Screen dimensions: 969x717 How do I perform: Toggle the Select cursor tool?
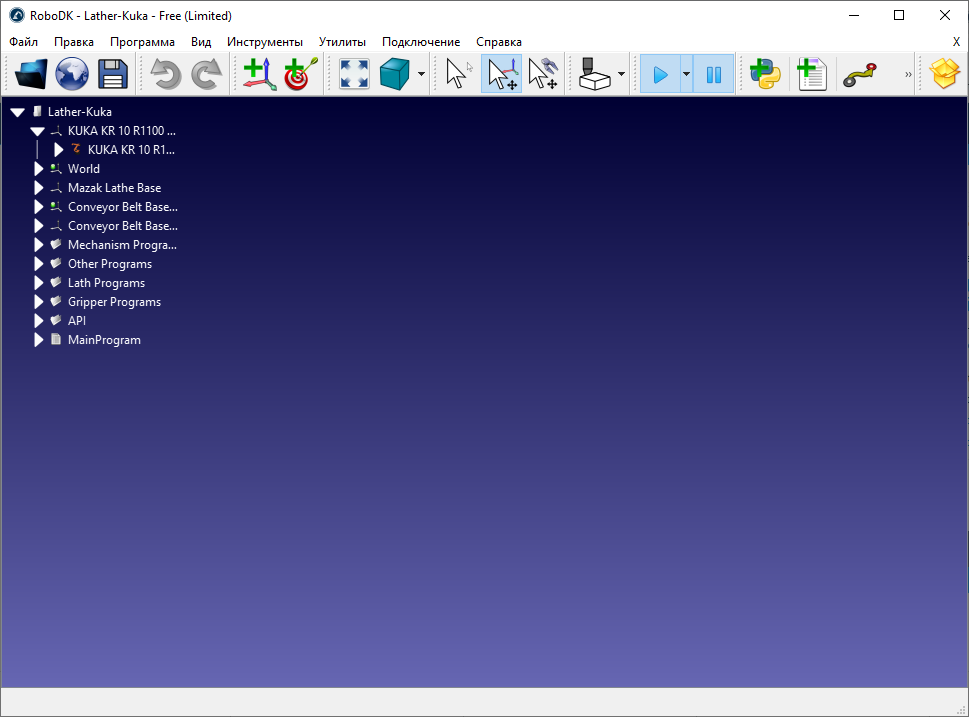pyautogui.click(x=459, y=74)
